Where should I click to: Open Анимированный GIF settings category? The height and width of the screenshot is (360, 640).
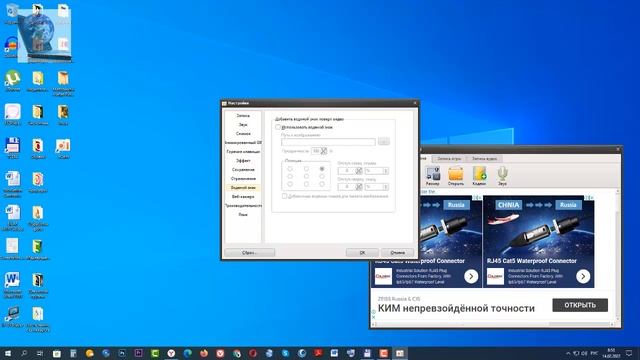(x=243, y=142)
